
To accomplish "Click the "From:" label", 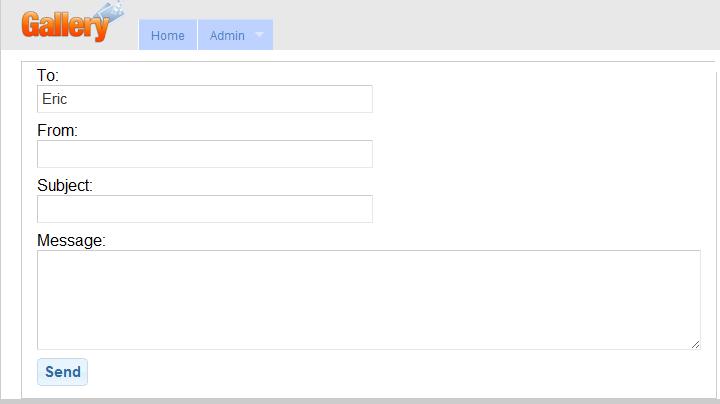I will (57, 130).
